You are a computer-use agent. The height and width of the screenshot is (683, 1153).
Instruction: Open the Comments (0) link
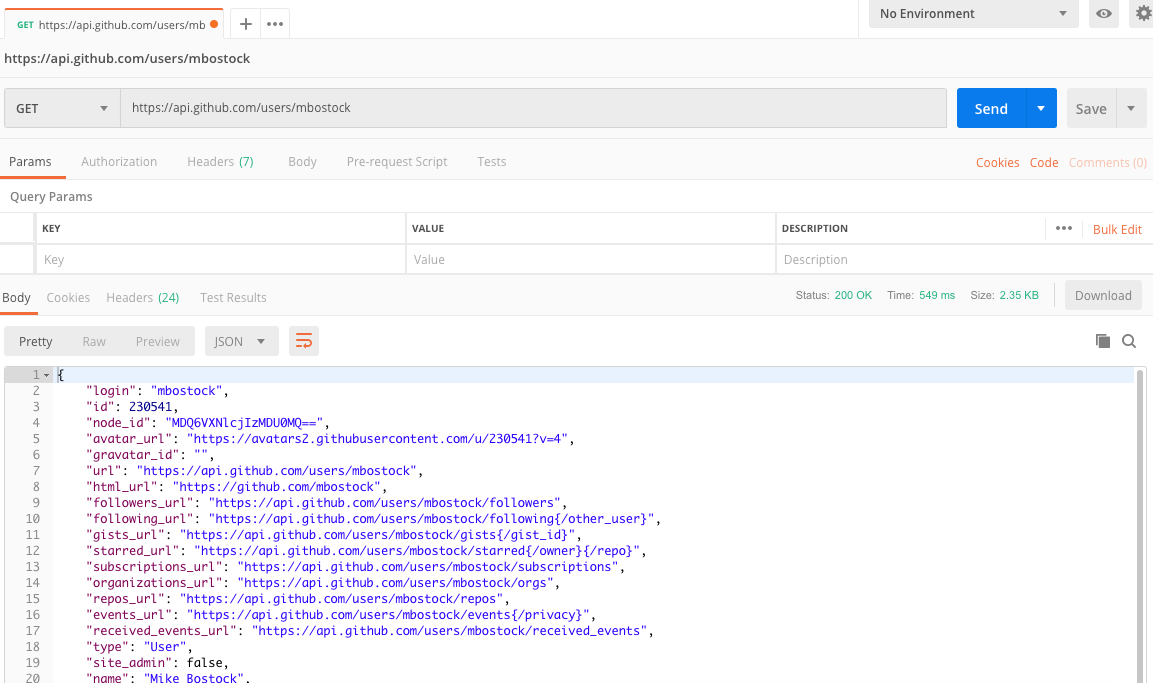[1107, 162]
